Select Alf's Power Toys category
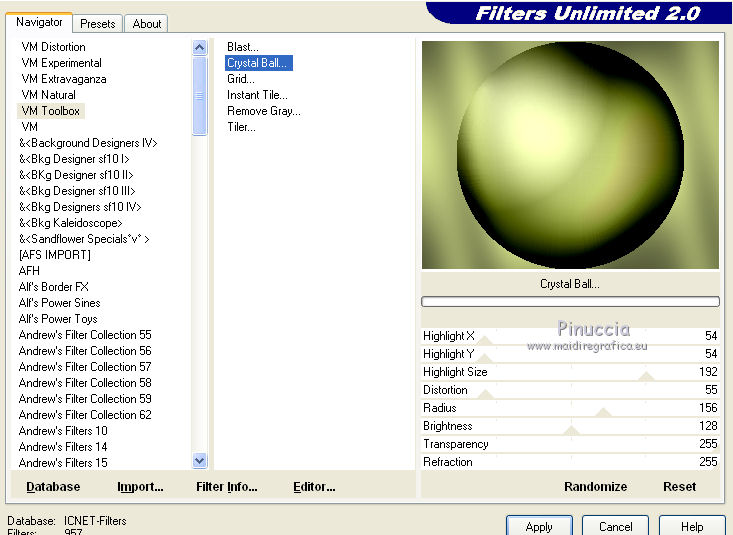 [x=58, y=319]
